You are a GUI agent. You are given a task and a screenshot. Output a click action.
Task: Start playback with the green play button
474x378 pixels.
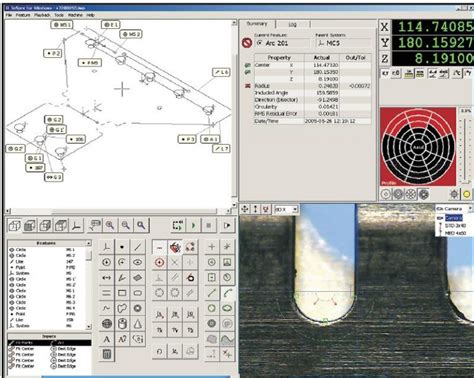point(193,226)
